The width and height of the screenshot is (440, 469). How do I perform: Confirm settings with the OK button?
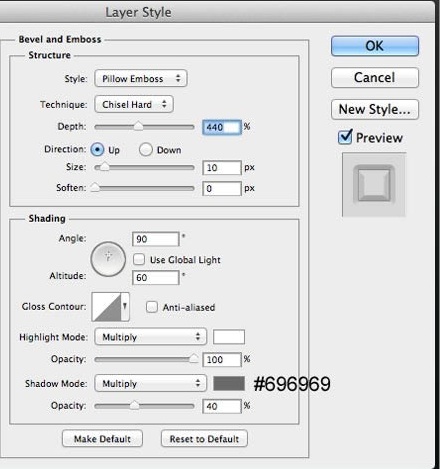tap(375, 46)
